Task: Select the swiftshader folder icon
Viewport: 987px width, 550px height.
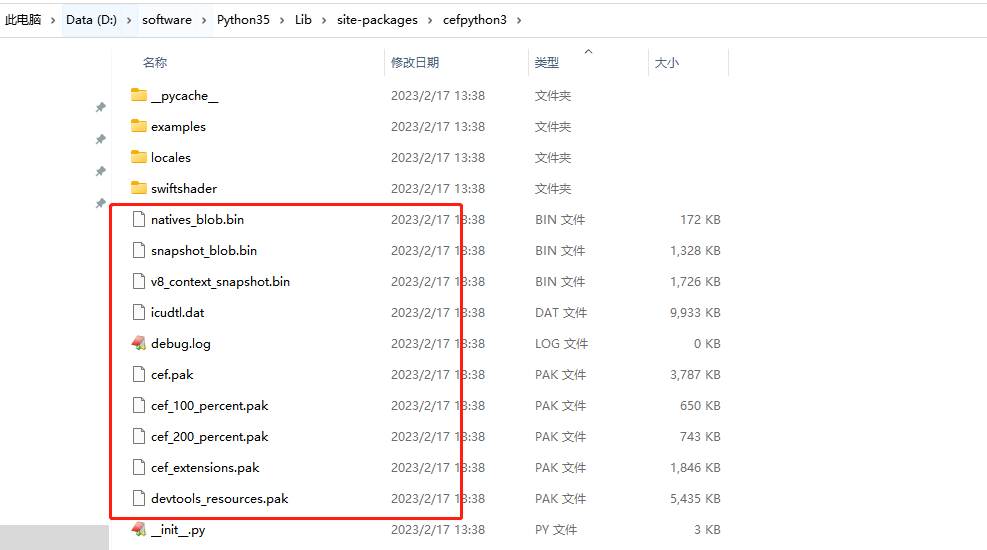Action: tap(138, 188)
